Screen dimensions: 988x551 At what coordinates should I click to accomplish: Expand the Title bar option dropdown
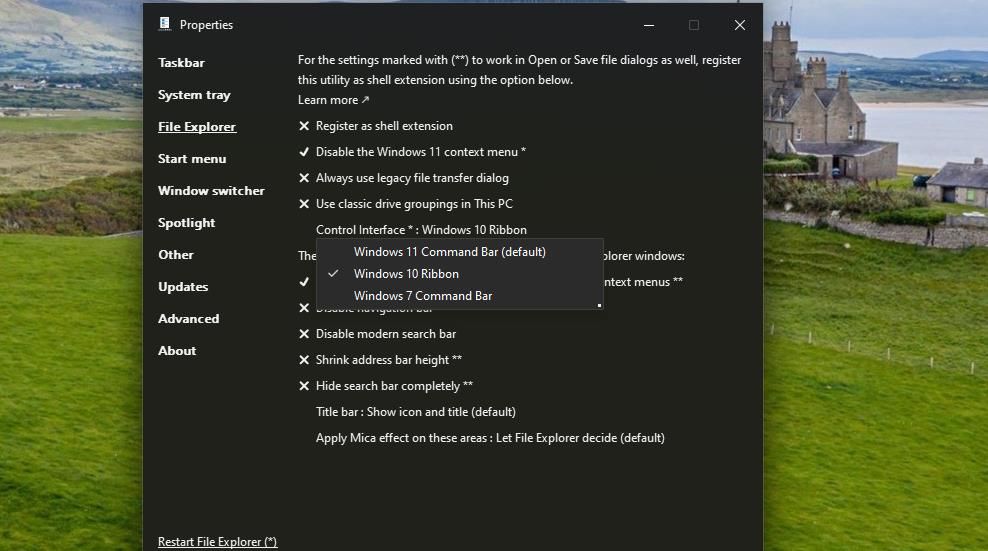(415, 412)
